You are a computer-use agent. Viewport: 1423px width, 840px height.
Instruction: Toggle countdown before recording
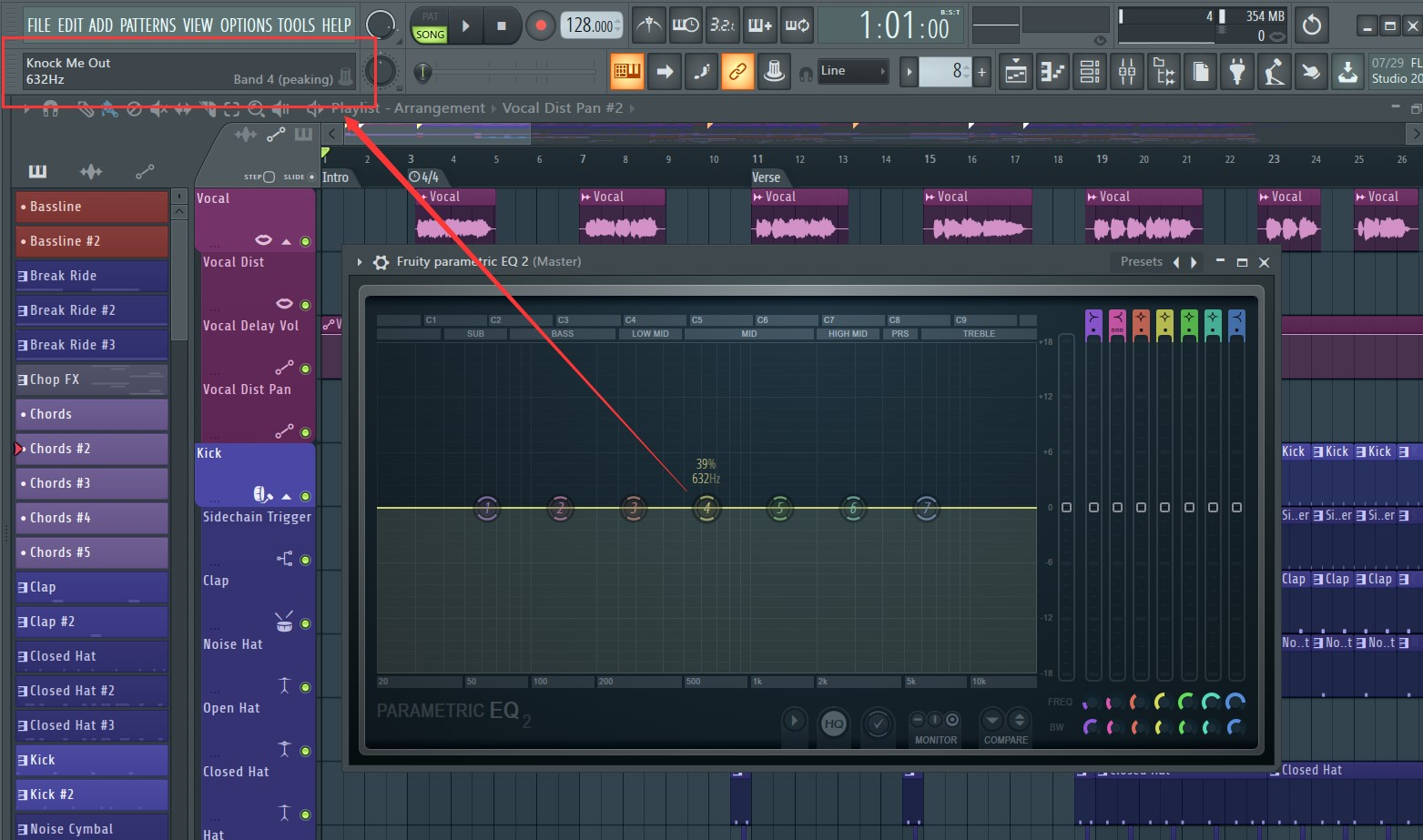point(722,25)
